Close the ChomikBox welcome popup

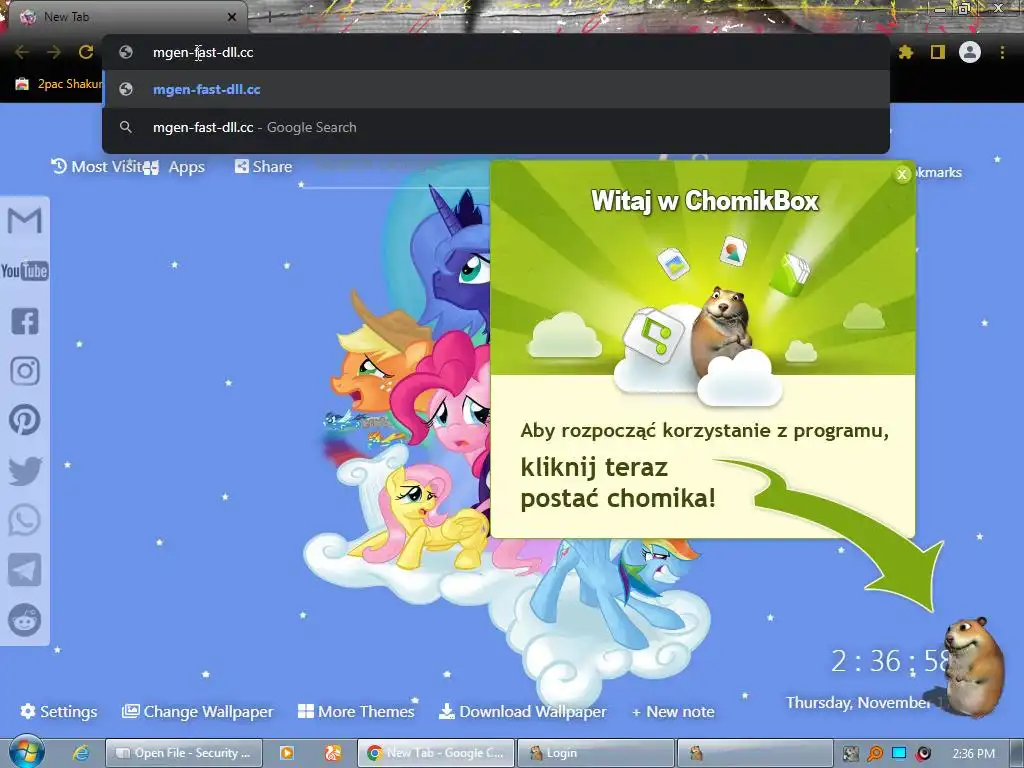(902, 174)
